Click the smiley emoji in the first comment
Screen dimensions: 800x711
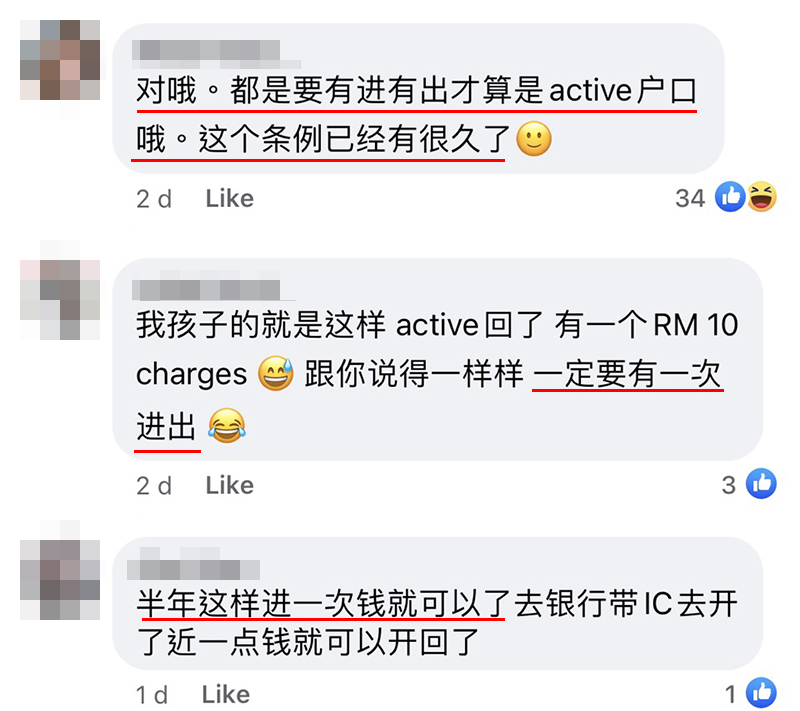534,139
